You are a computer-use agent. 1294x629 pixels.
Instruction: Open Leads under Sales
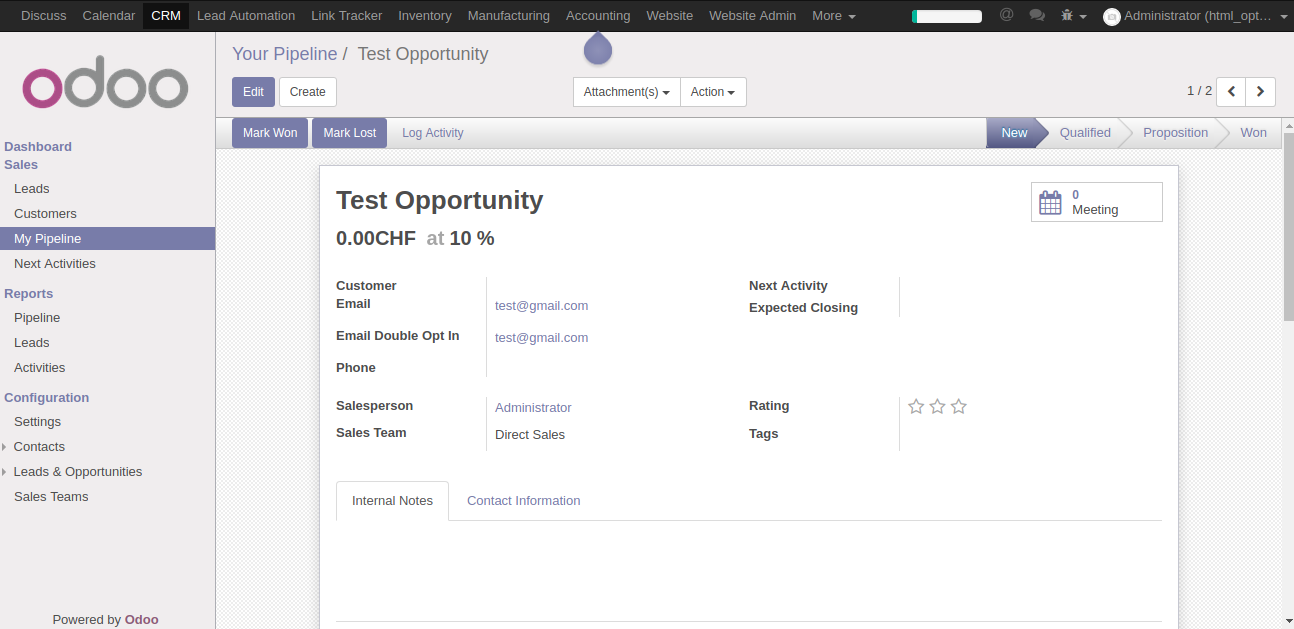click(x=31, y=189)
